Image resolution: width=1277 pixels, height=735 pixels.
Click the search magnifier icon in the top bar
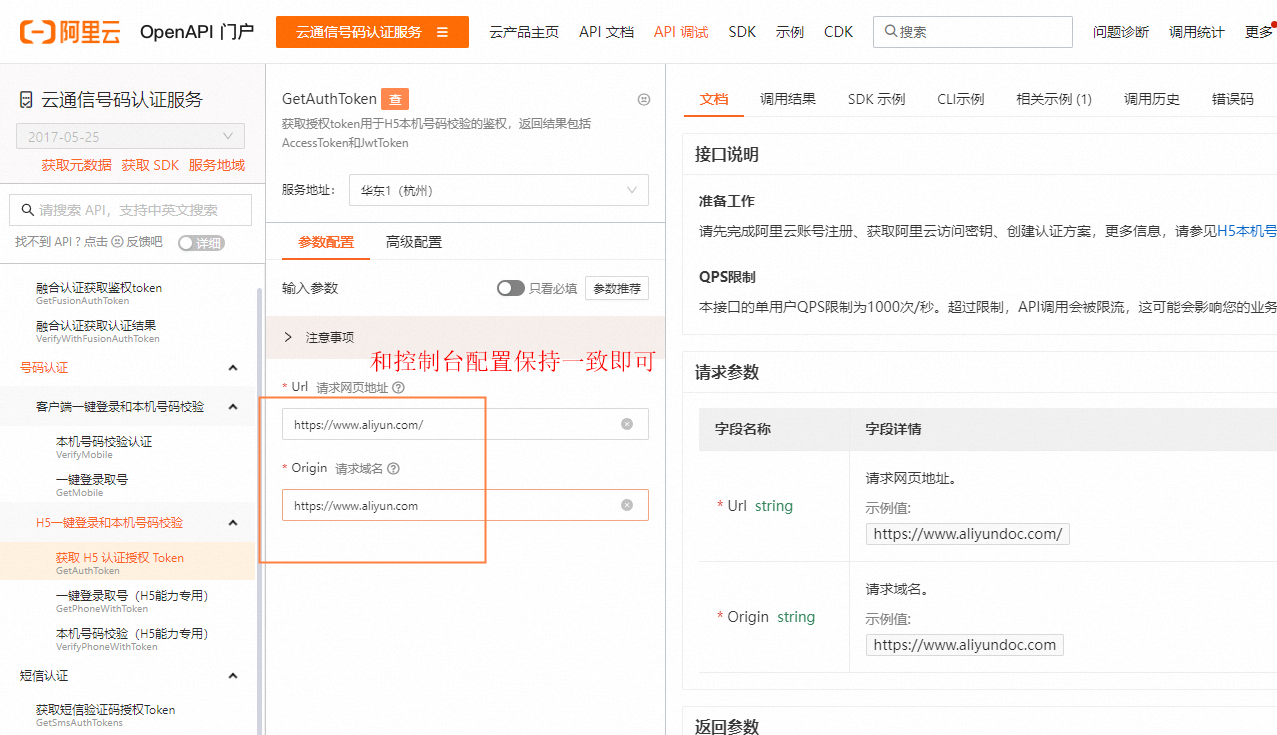coord(890,32)
